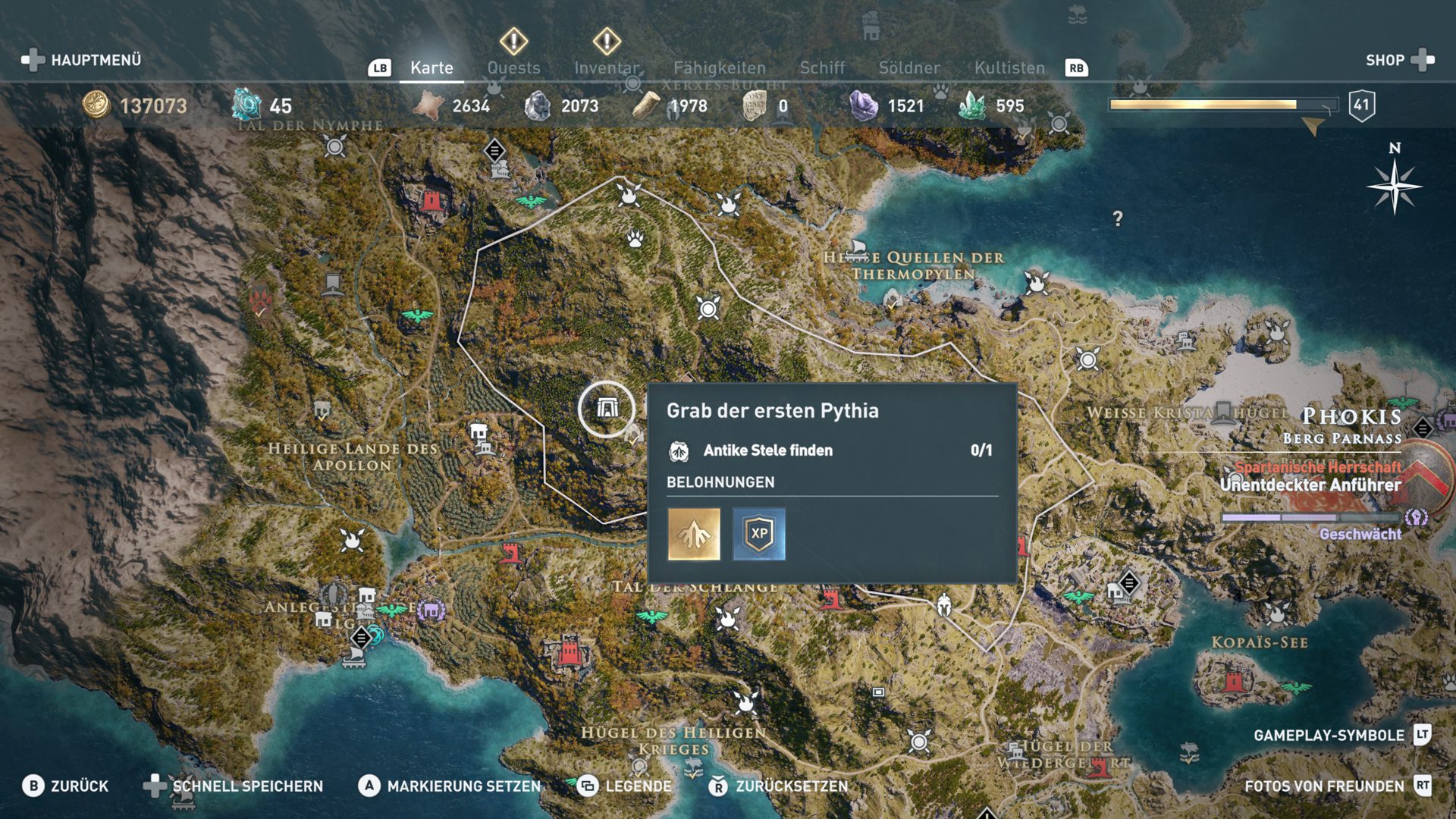Open the Quests tab
The height and width of the screenshot is (819, 1456).
513,67
